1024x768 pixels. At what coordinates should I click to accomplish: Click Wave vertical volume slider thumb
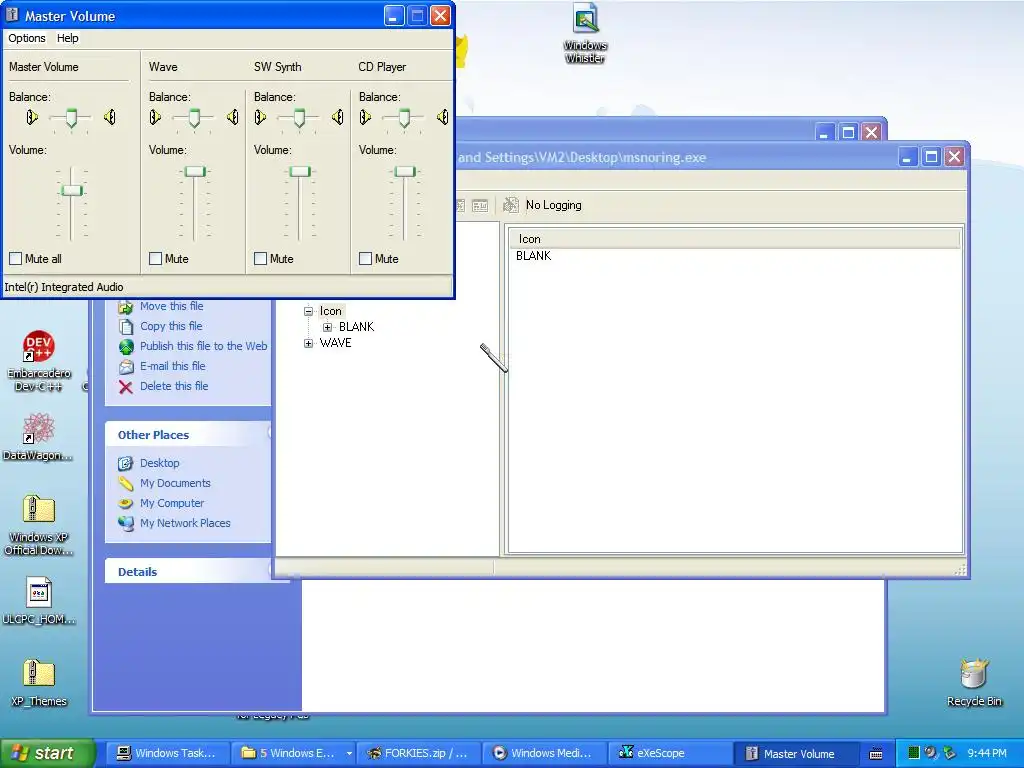click(x=195, y=172)
